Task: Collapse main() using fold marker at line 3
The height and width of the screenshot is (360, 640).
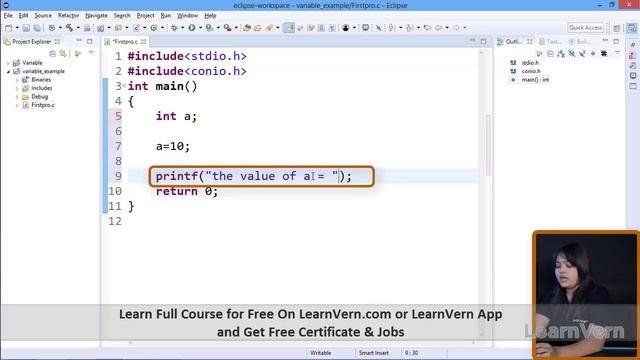Action: pos(124,85)
